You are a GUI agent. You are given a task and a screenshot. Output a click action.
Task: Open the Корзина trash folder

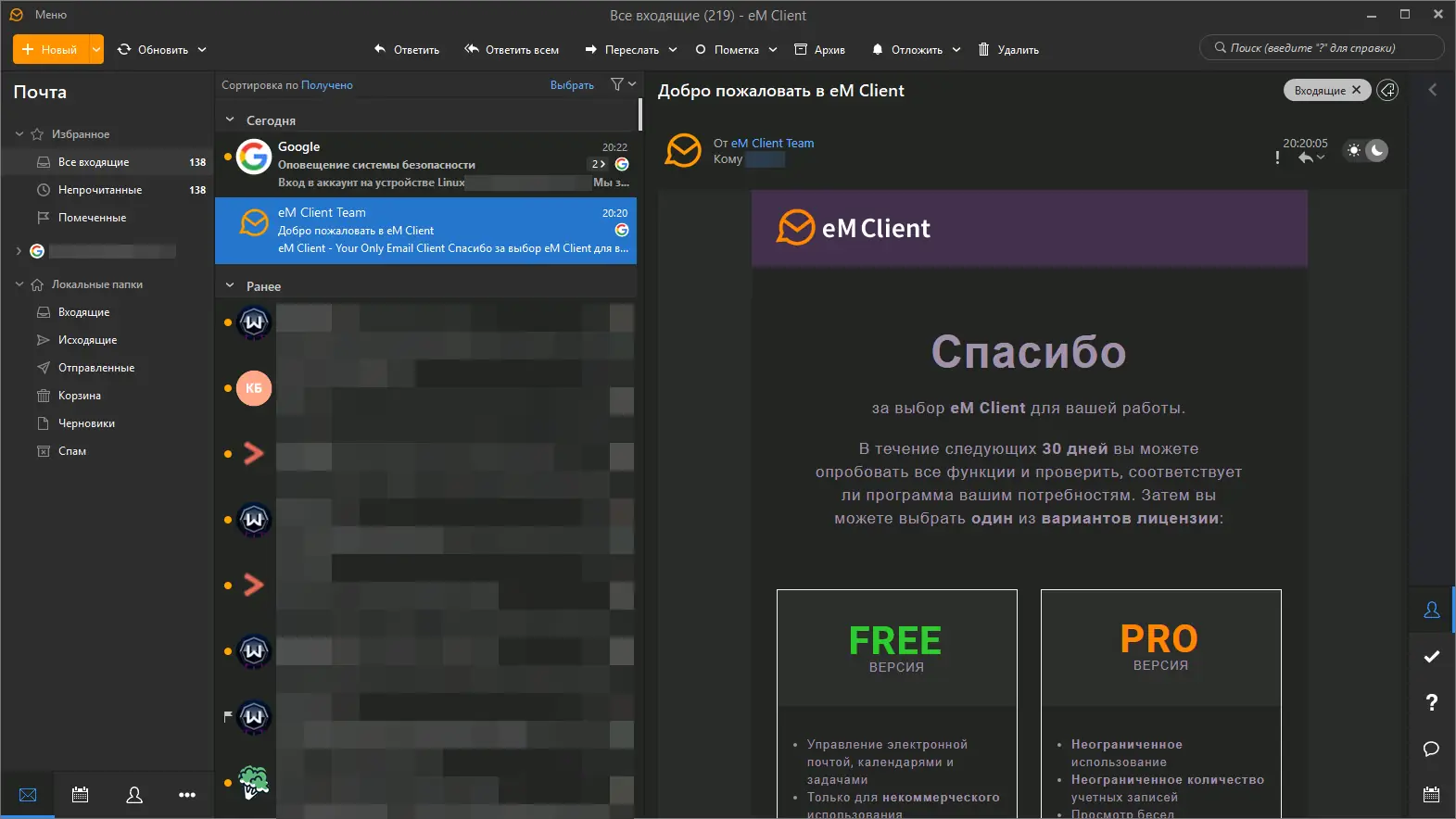108,396
